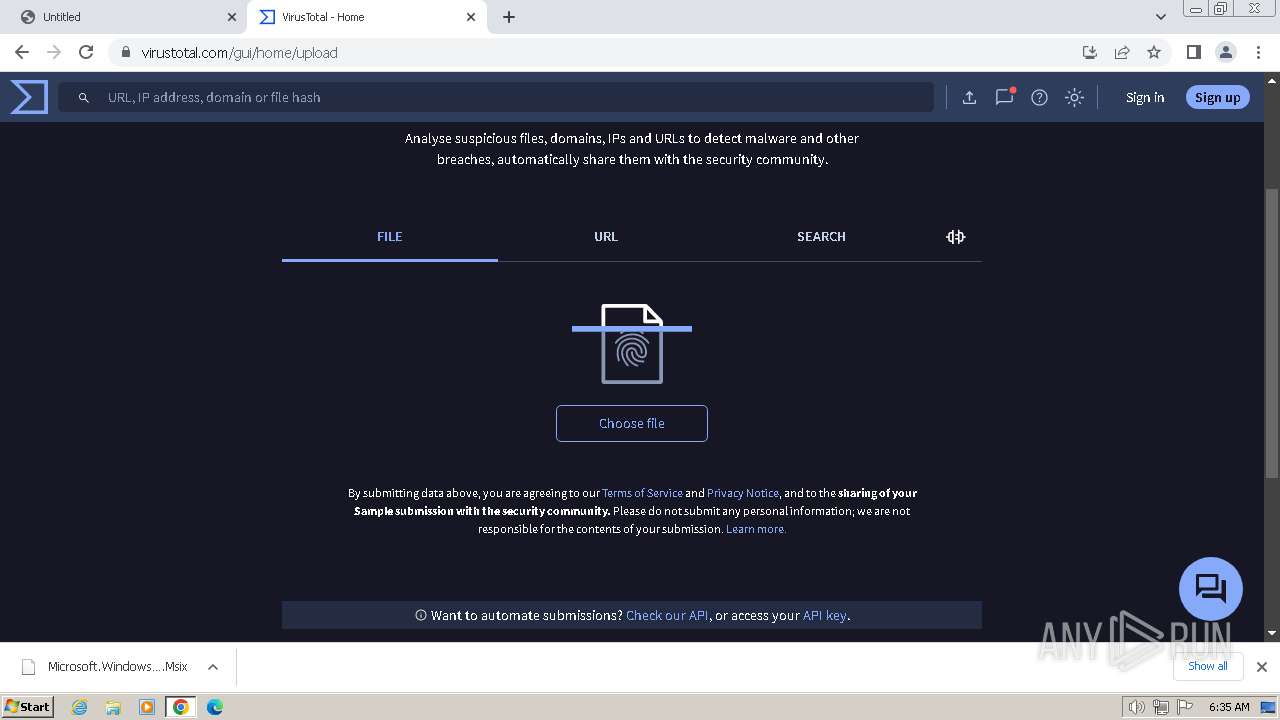
Task: Click the Choose file button
Action: coord(632,423)
